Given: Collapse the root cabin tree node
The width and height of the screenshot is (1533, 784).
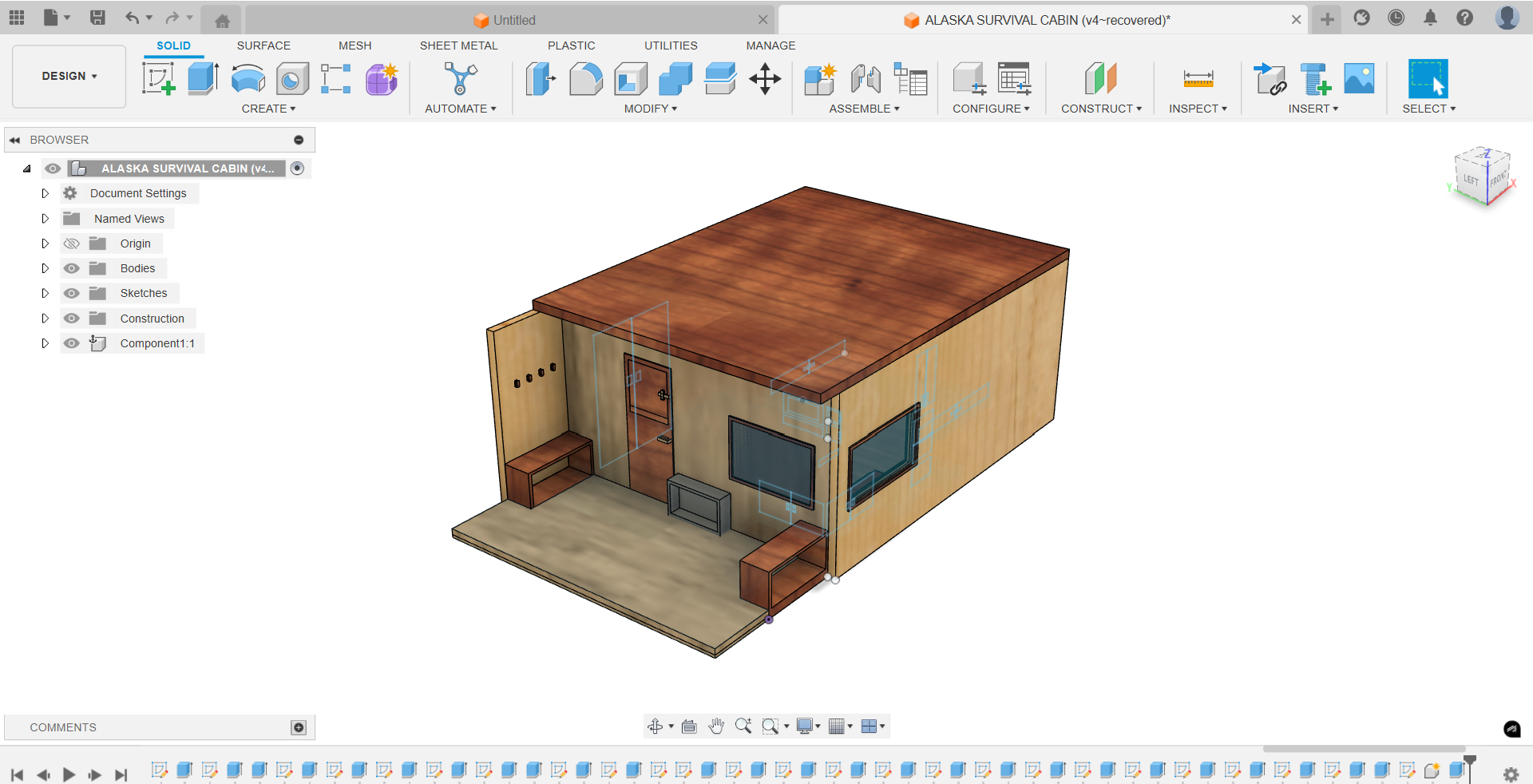Looking at the screenshot, I should (x=27, y=168).
